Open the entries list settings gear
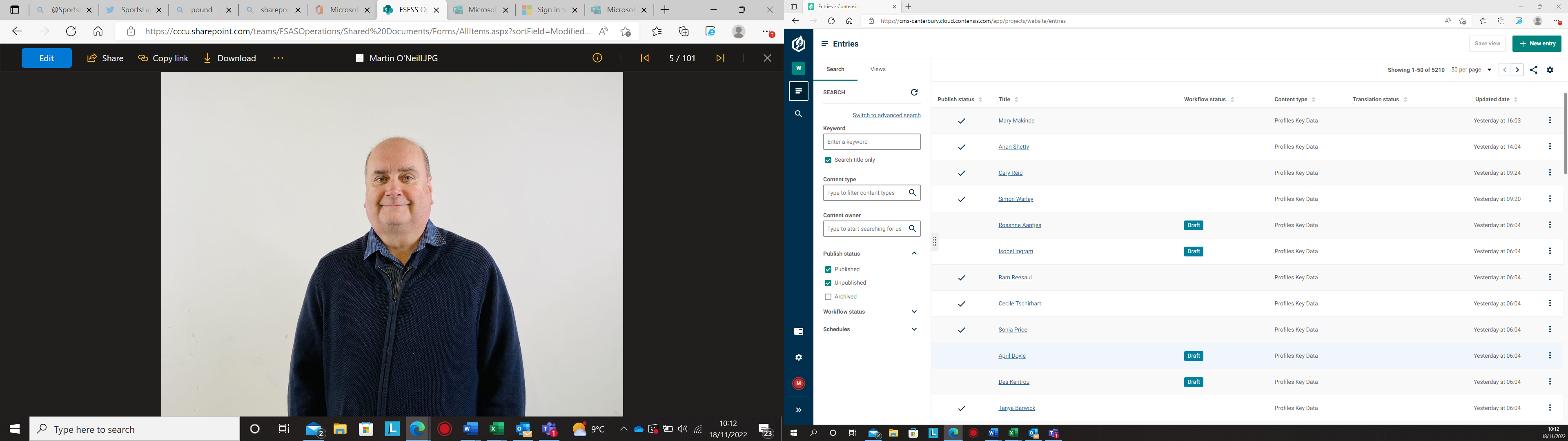The width and height of the screenshot is (1568, 441). click(x=1550, y=70)
